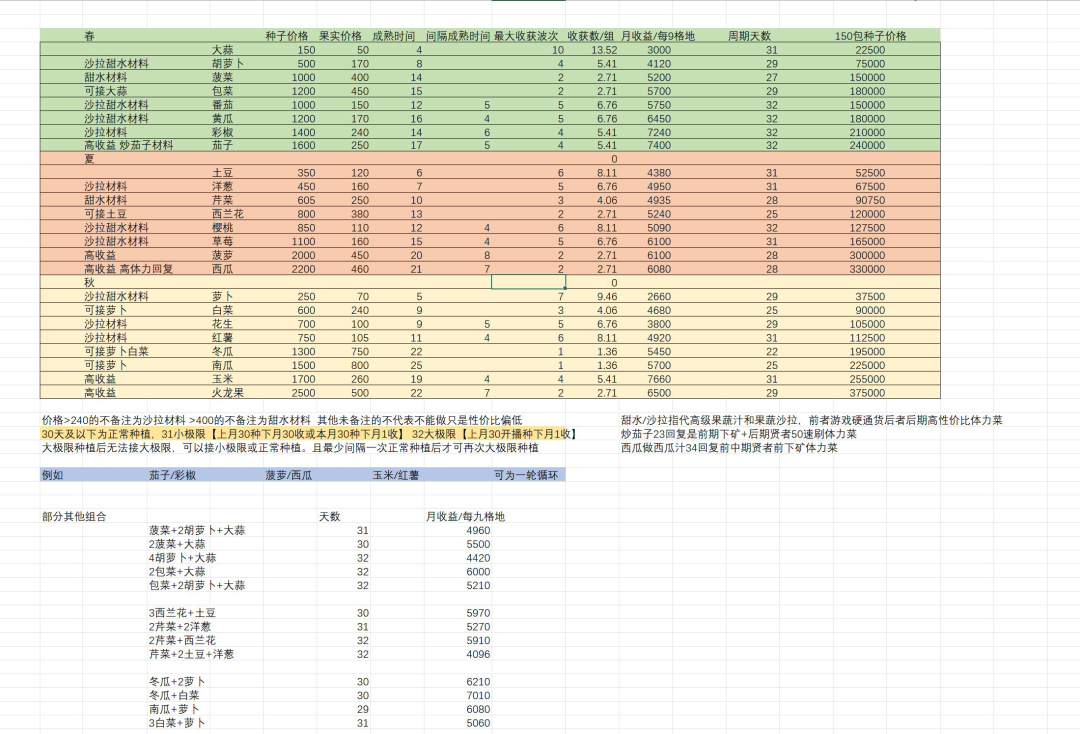This screenshot has width=1080, height=734.
Task: Click the combo cell '冬瓜+白菜'
Action: 174,695
